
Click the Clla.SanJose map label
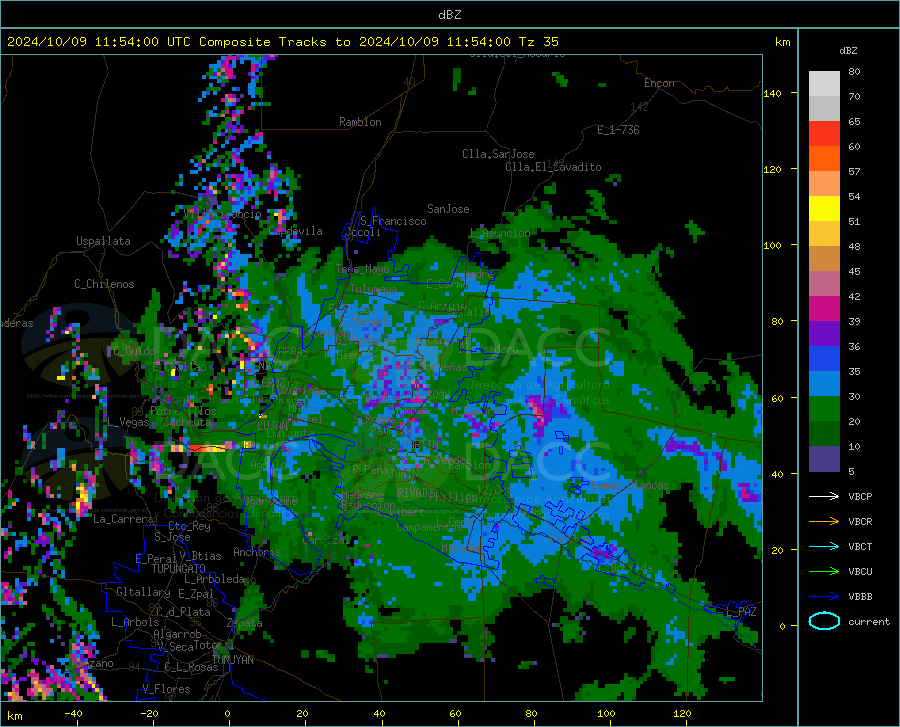pos(498,154)
